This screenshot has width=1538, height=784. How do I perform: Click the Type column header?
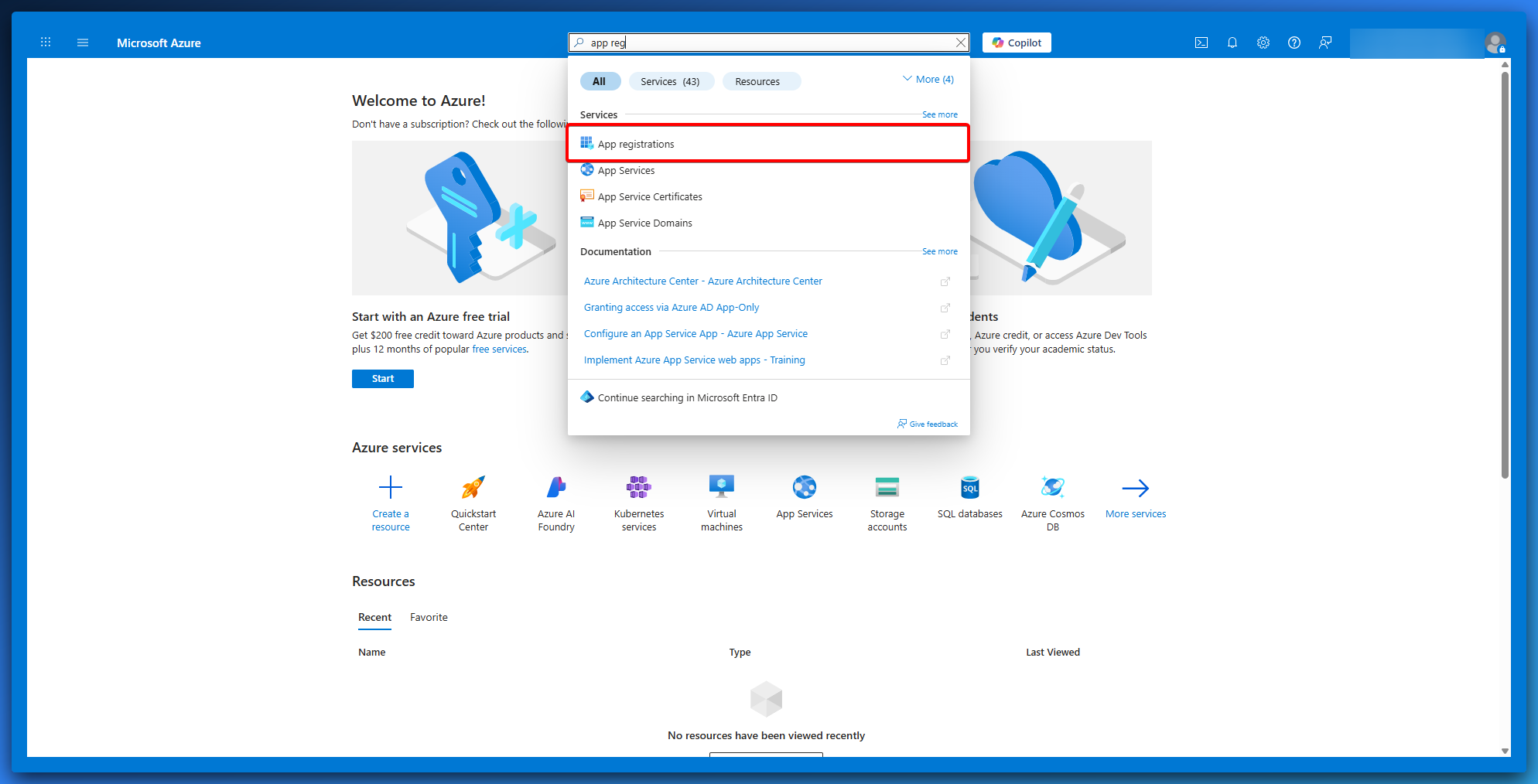(x=740, y=653)
